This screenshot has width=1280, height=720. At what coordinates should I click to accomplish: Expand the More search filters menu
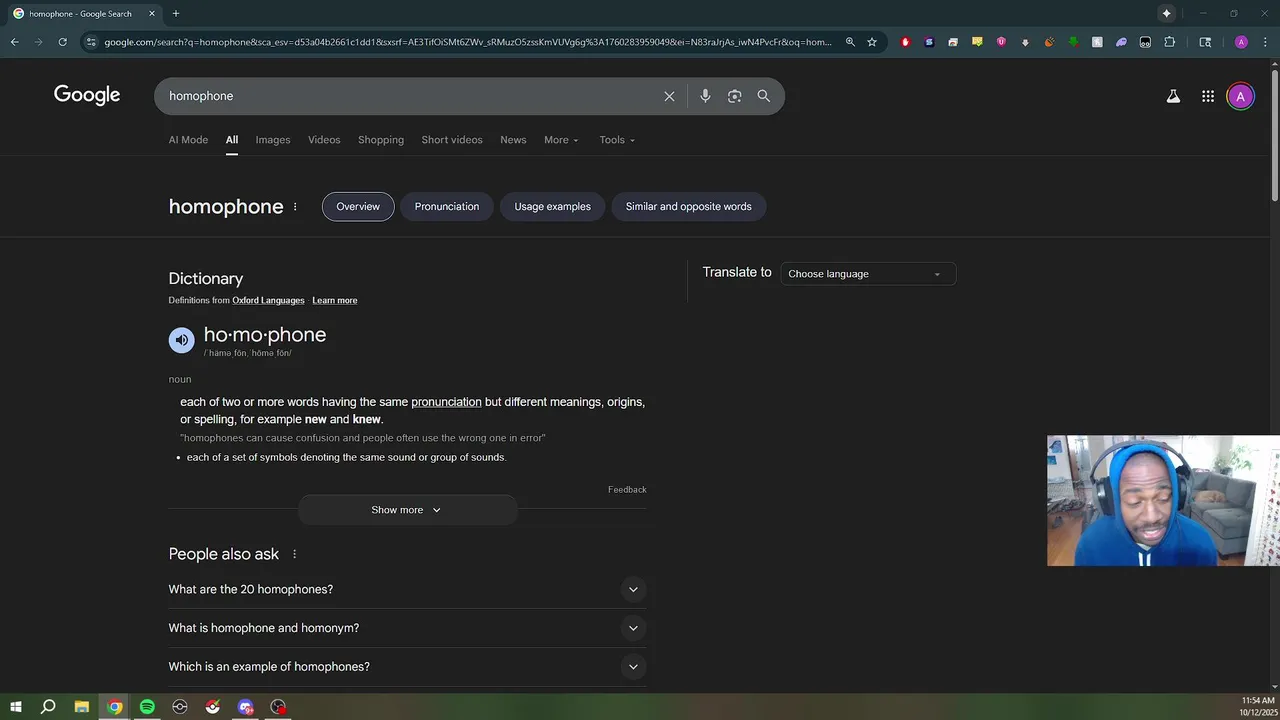(x=561, y=140)
